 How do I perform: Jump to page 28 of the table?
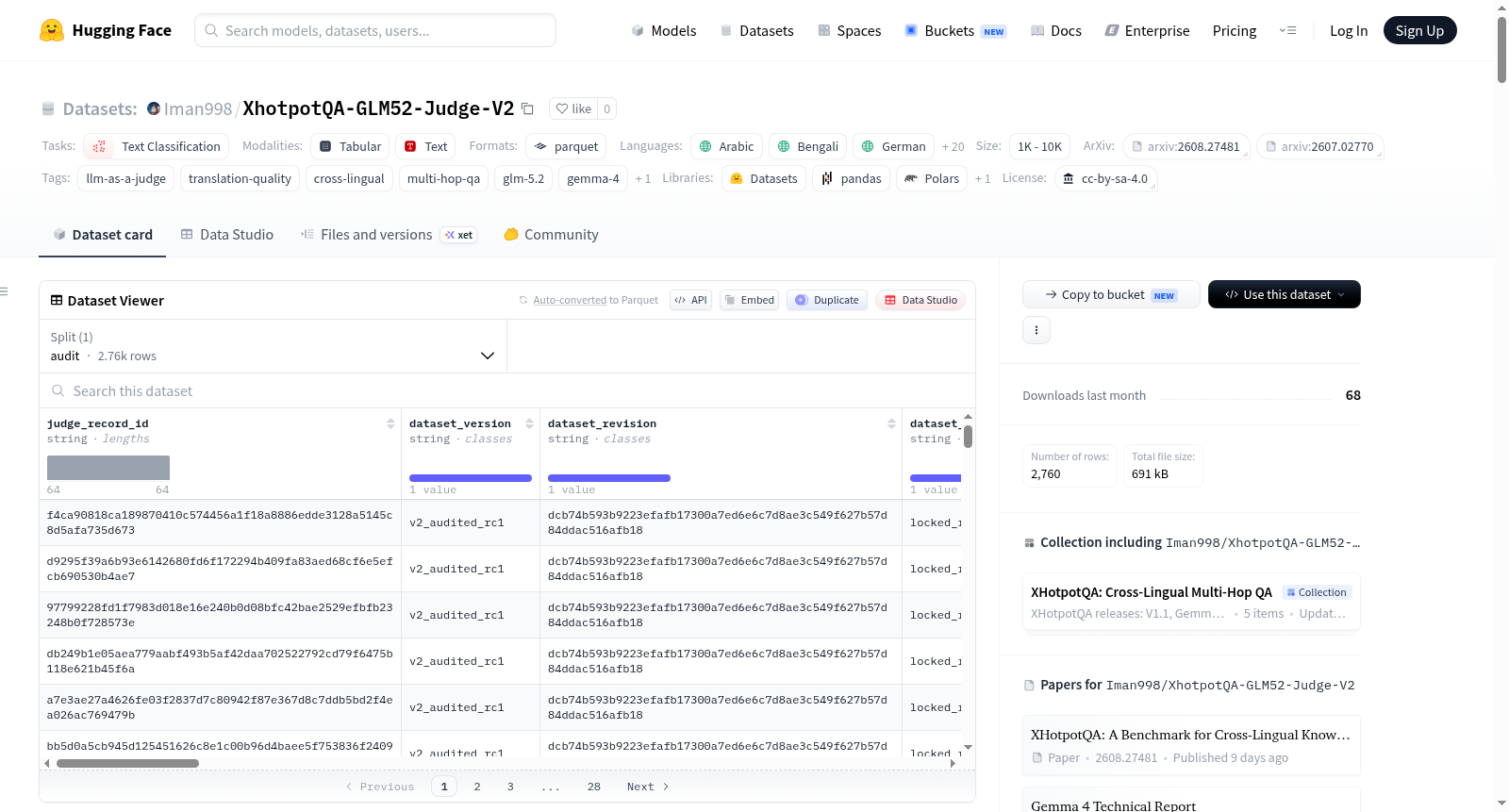point(594,787)
